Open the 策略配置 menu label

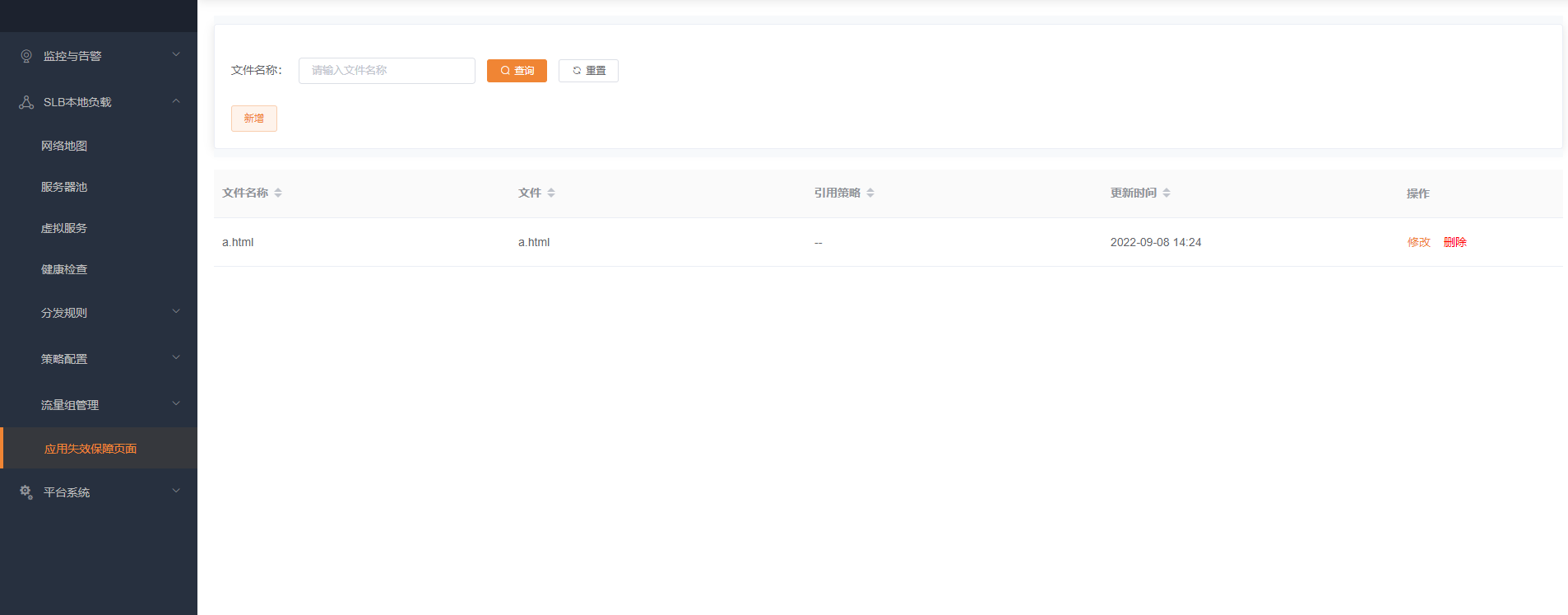[x=64, y=359]
